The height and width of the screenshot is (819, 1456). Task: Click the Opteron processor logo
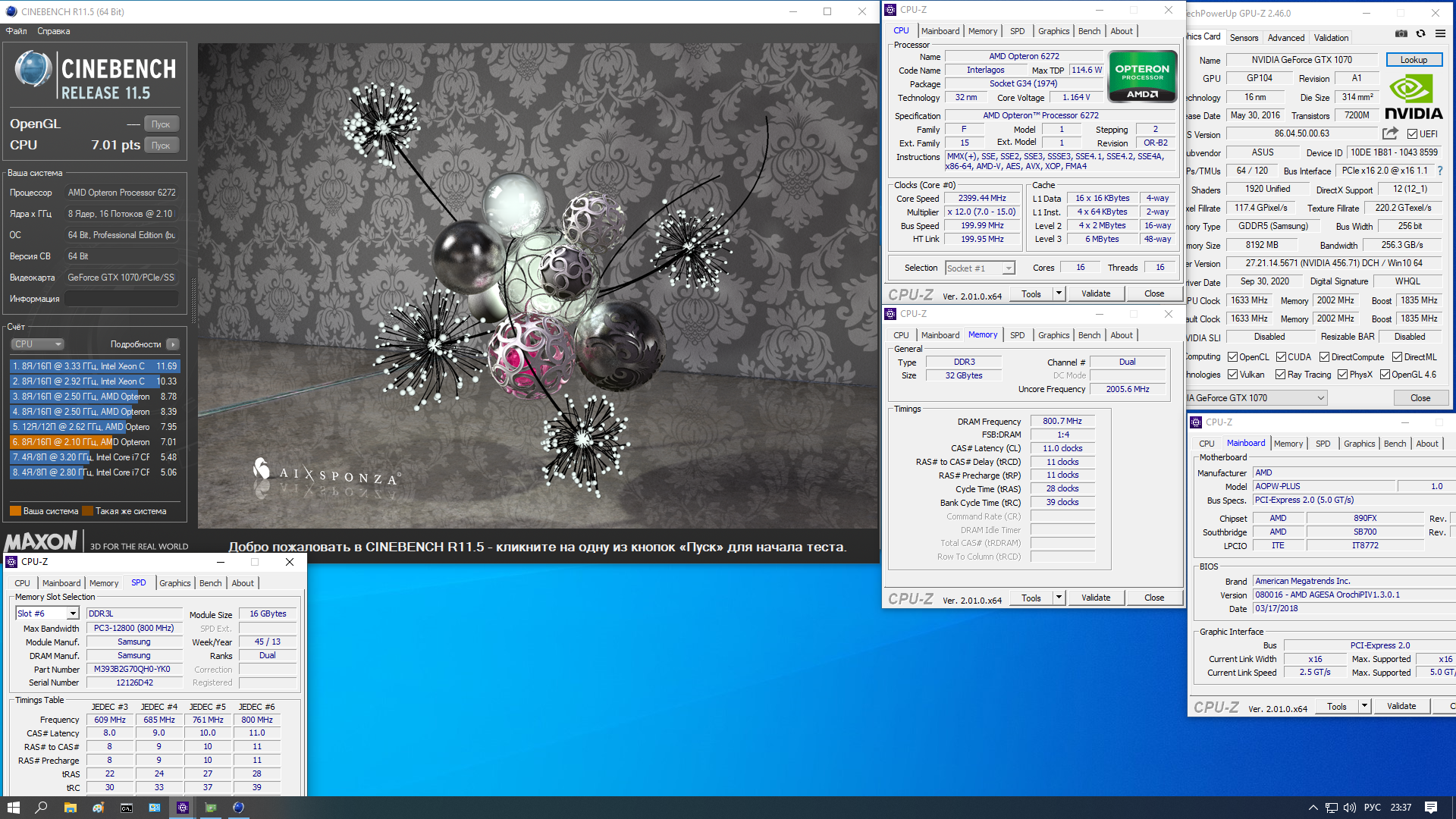point(1142,76)
